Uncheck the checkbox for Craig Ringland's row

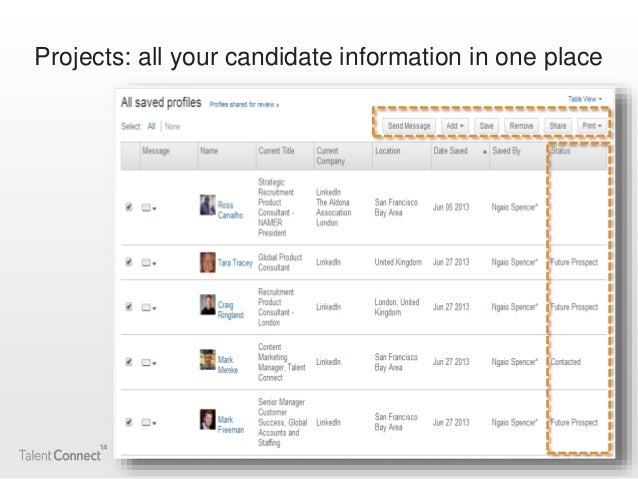click(129, 308)
